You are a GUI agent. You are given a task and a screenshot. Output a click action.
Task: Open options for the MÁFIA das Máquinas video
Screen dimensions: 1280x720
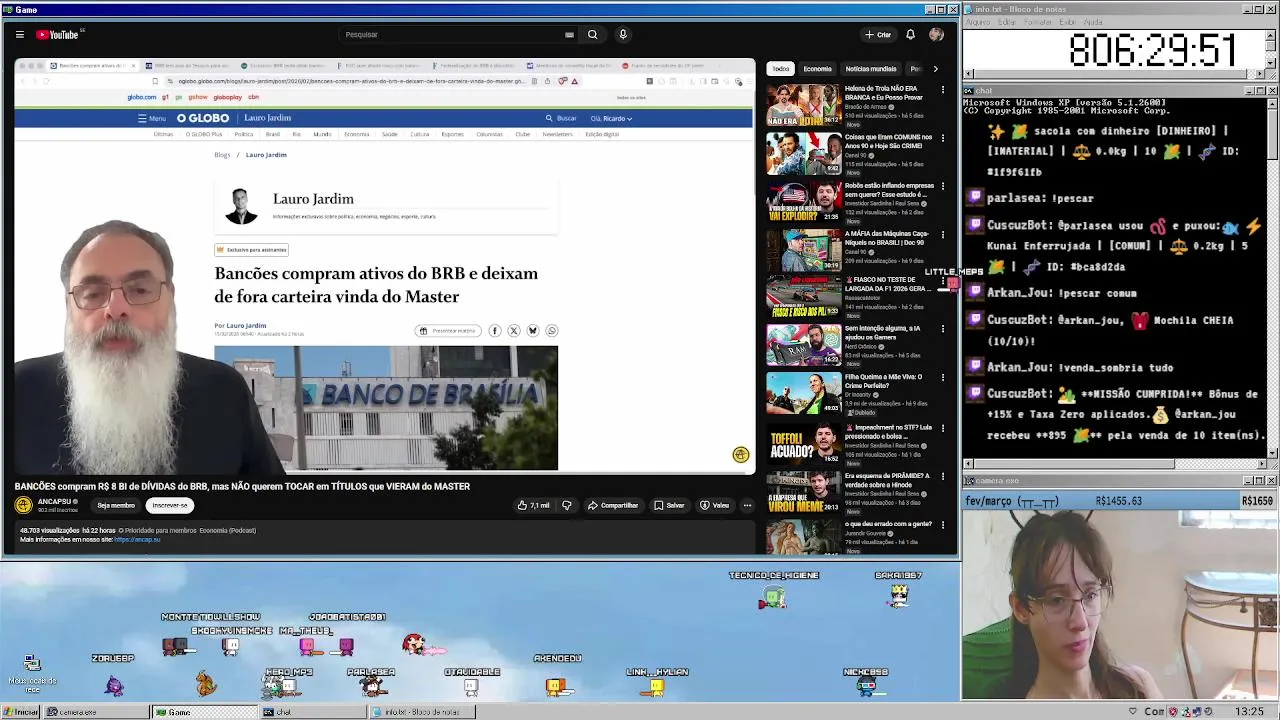click(942, 235)
